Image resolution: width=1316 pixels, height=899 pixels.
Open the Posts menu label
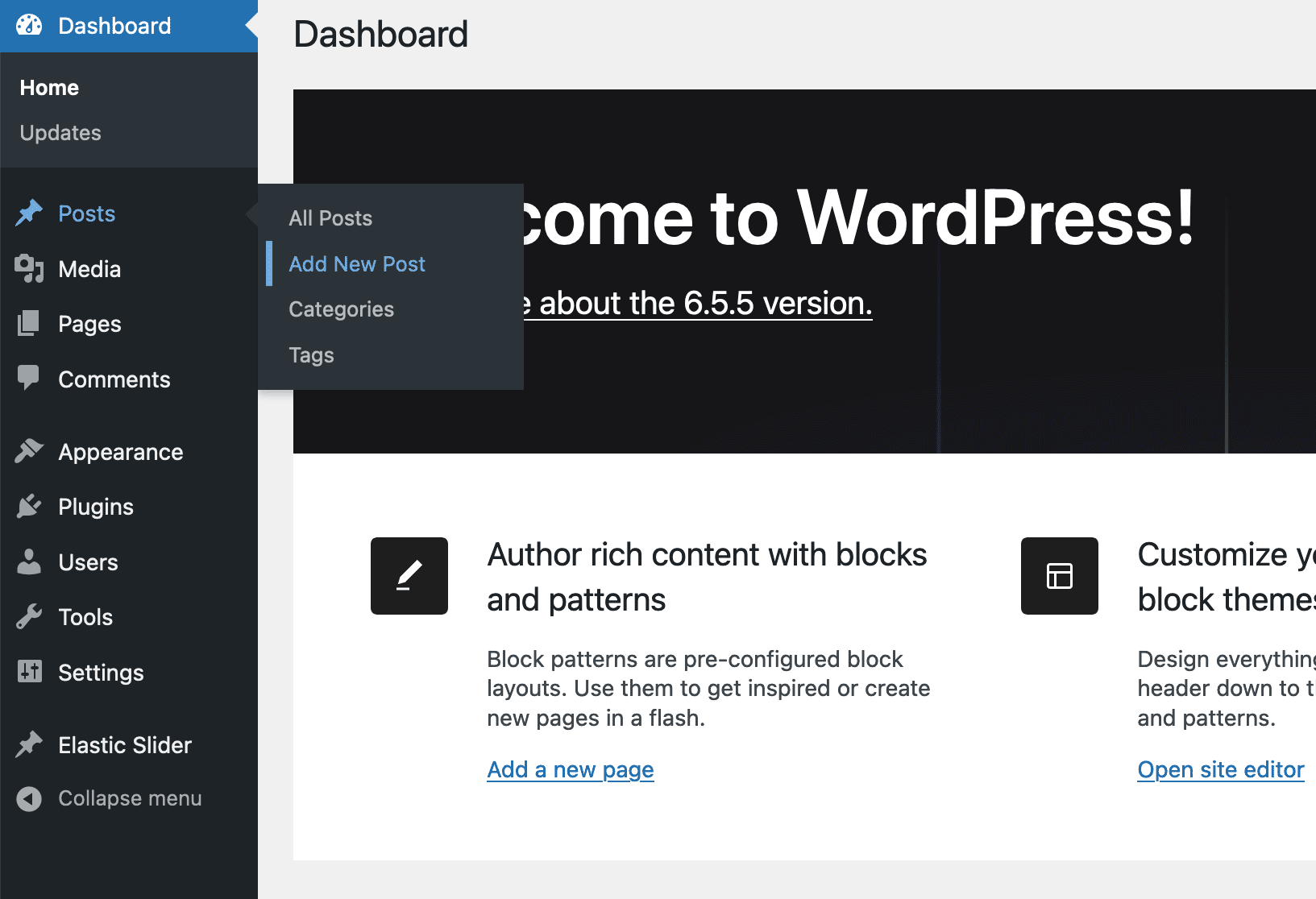(x=87, y=213)
